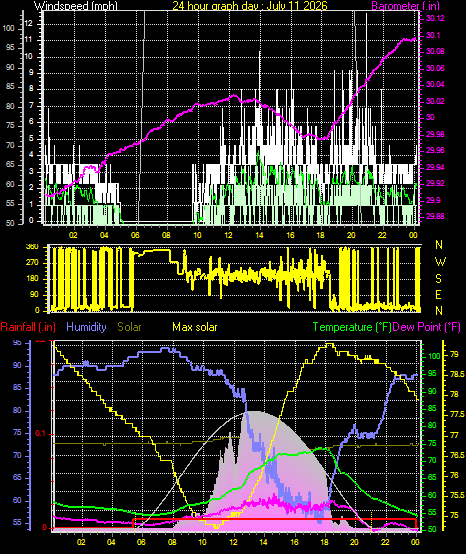Image resolution: width=466 pixels, height=554 pixels.
Task: Click the 270 degree wind direction tick
Action: pyautogui.click(x=32, y=263)
